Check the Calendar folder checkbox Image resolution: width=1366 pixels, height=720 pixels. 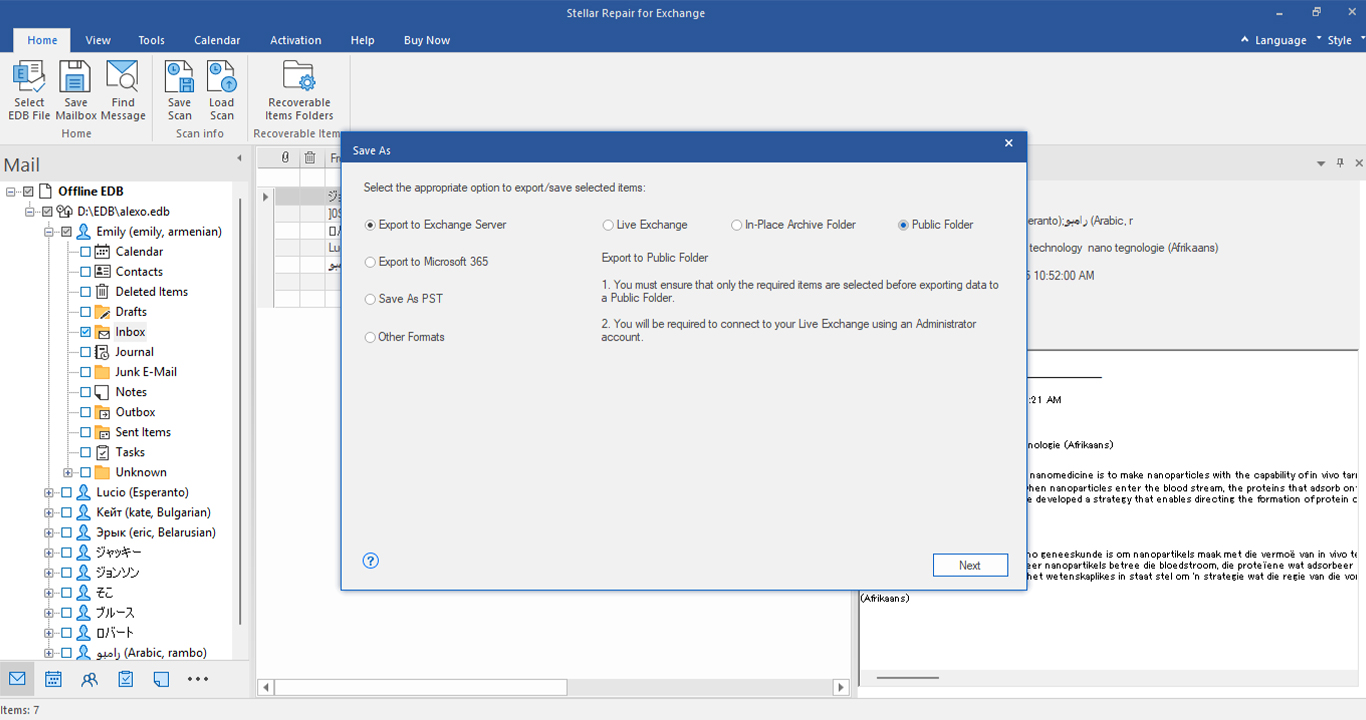pos(86,252)
